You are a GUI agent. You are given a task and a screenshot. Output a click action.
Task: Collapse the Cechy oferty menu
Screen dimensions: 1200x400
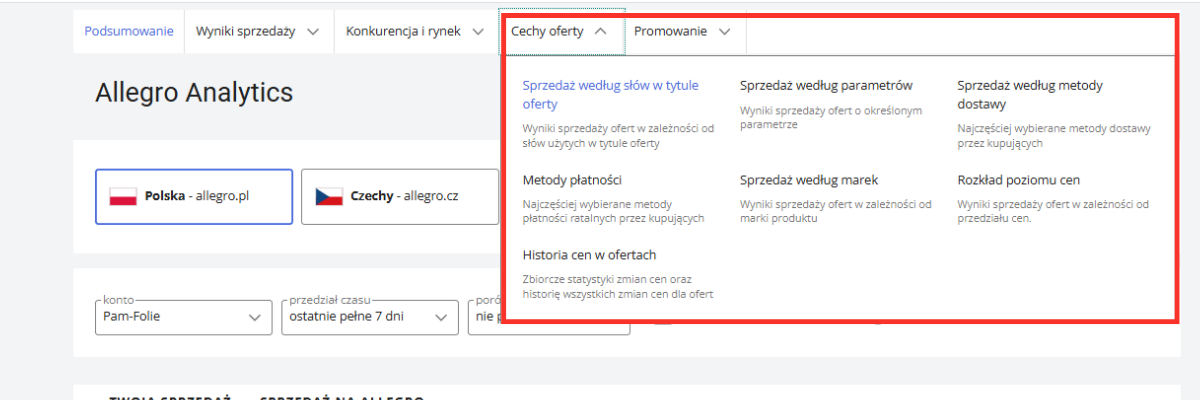point(560,31)
